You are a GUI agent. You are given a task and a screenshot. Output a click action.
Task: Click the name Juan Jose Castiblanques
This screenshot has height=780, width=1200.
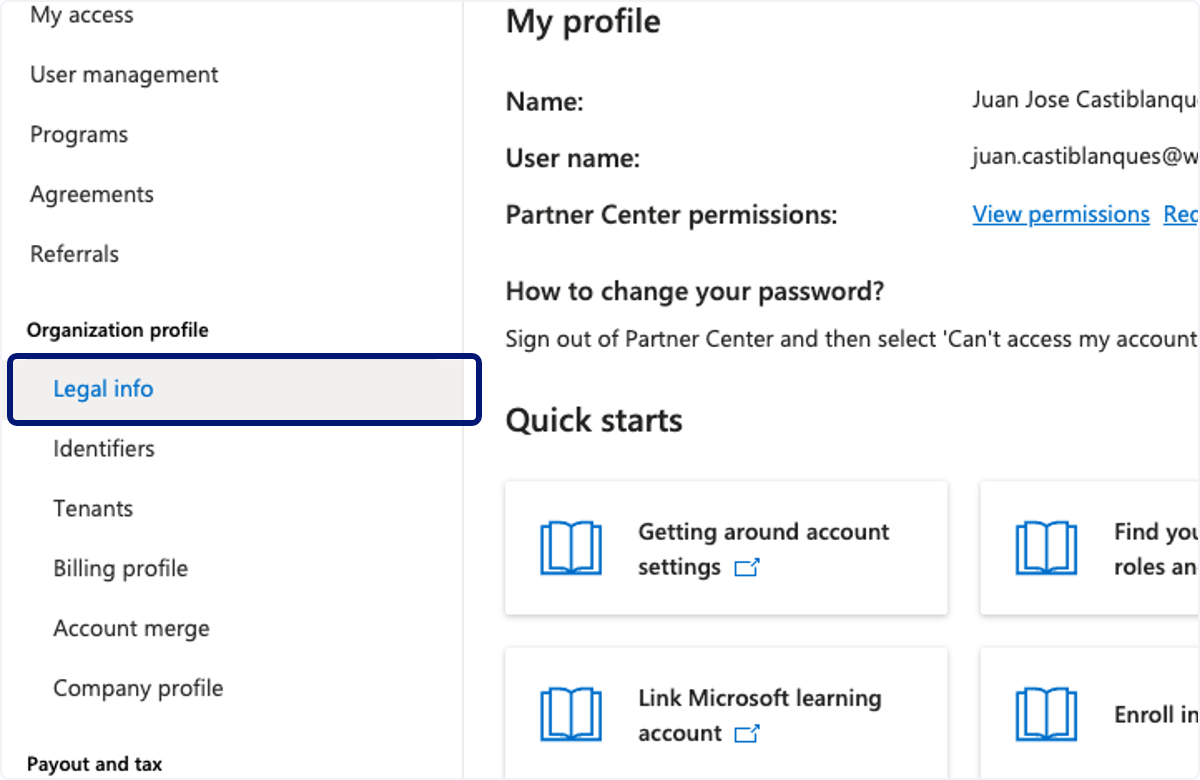coord(1085,100)
